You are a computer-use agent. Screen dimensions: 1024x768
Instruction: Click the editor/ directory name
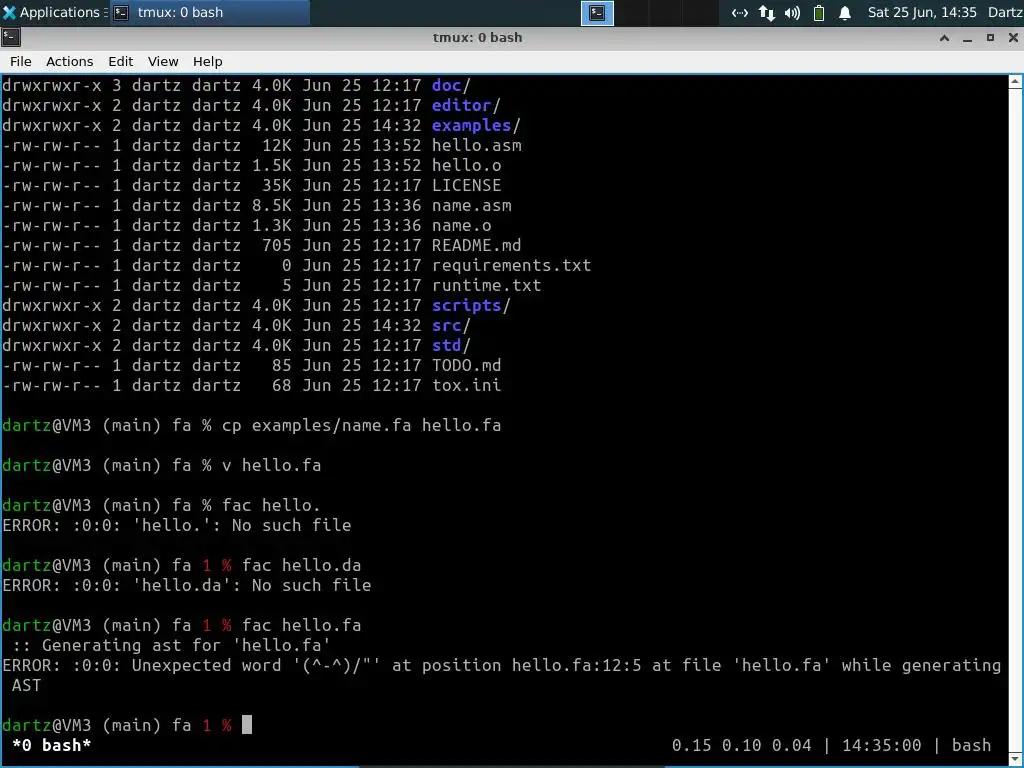click(466, 105)
